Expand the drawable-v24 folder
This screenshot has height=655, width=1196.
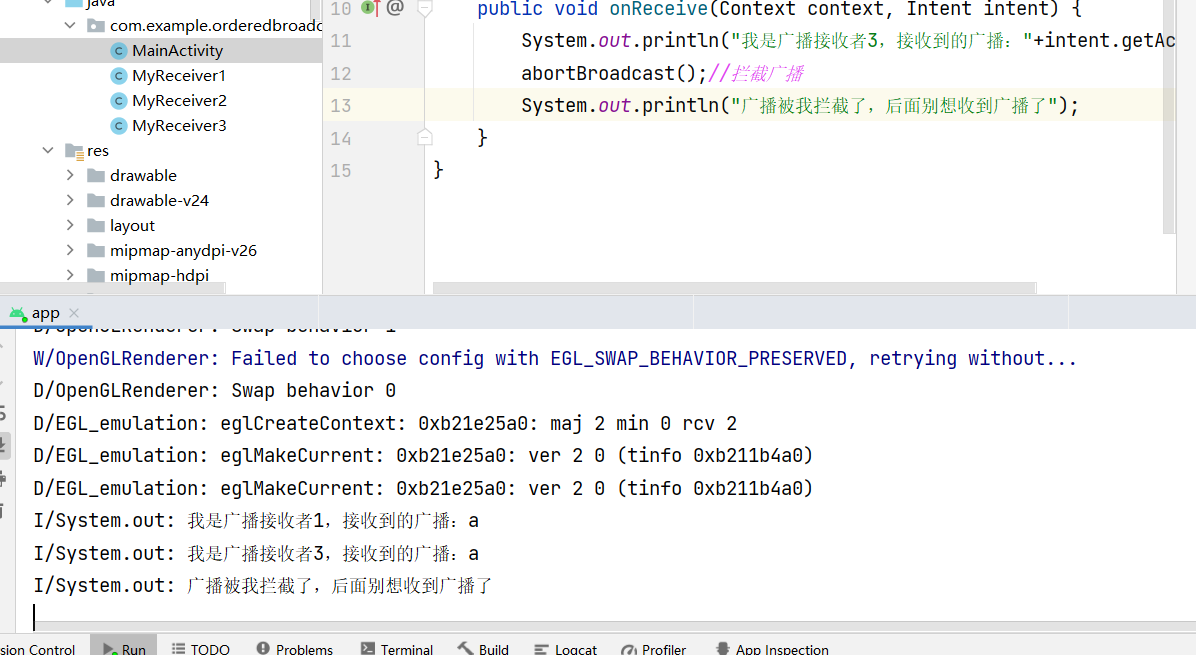[x=70, y=201]
